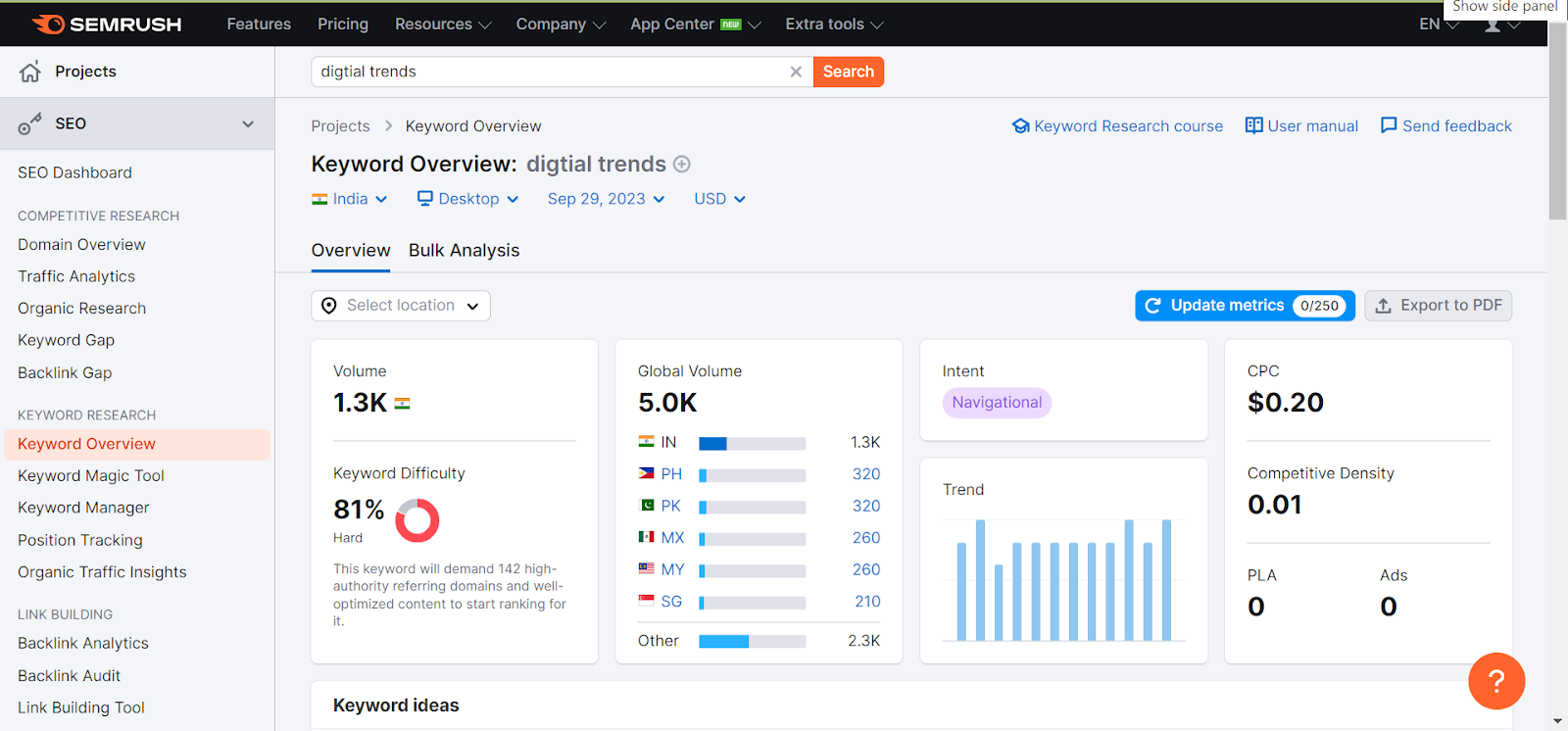Expand the Company menu
Image resolution: width=1568 pixels, height=731 pixels.
coord(561,24)
